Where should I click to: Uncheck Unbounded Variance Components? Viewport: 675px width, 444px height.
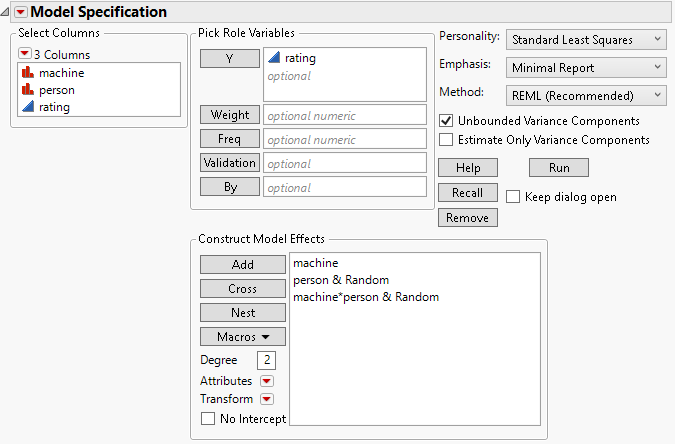446,120
